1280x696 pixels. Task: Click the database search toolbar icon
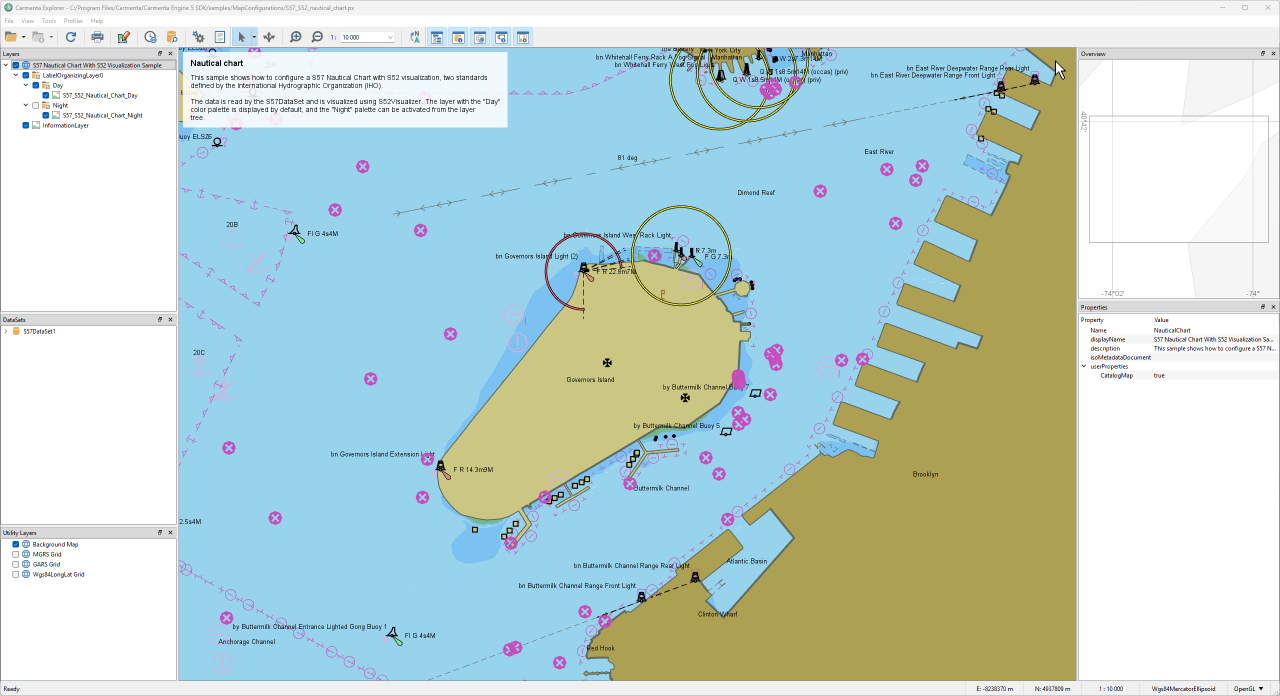(x=172, y=37)
